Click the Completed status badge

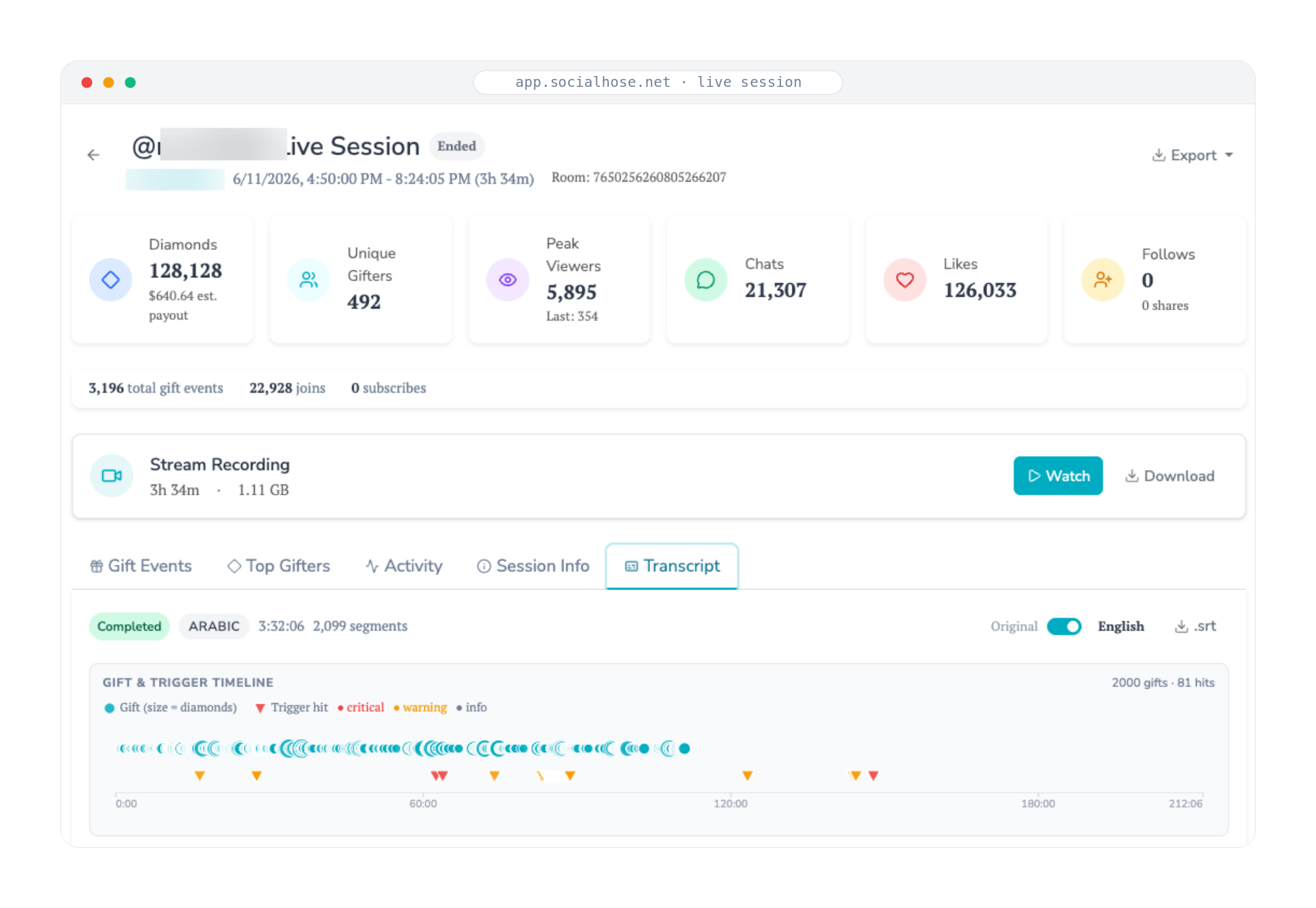click(x=130, y=626)
